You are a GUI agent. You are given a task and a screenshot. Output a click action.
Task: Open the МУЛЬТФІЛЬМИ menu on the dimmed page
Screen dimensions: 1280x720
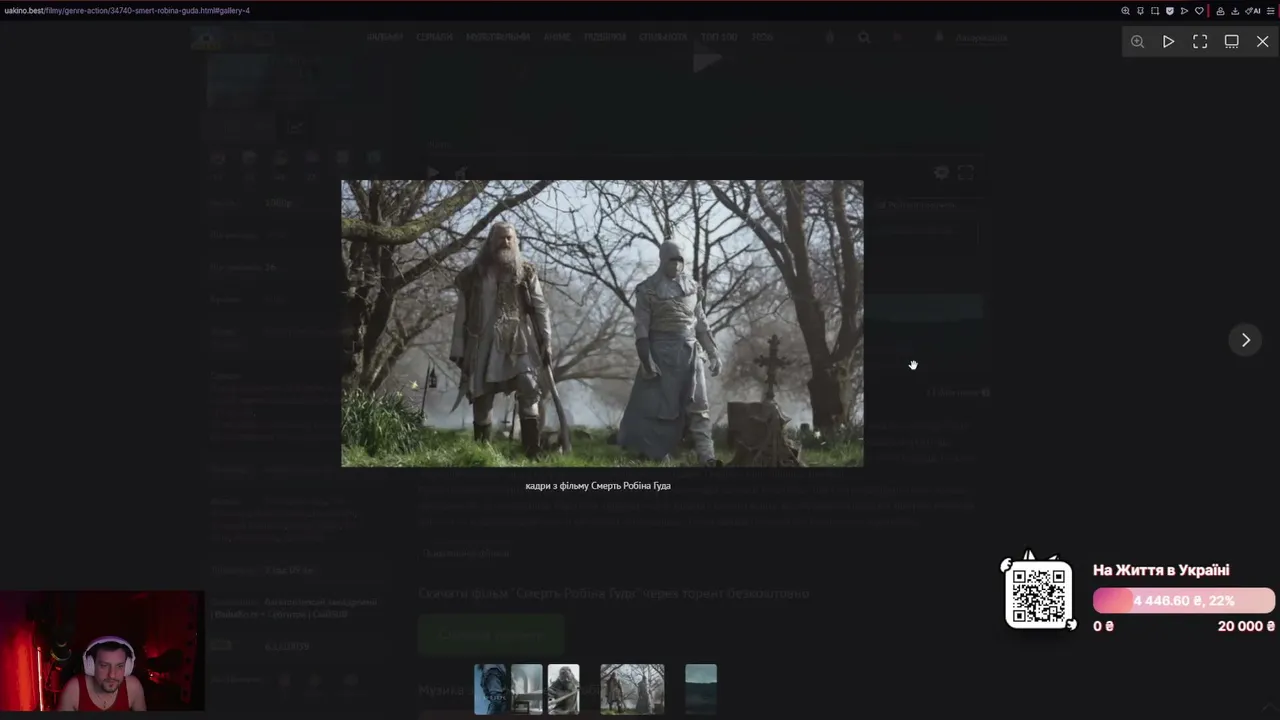pyautogui.click(x=498, y=37)
